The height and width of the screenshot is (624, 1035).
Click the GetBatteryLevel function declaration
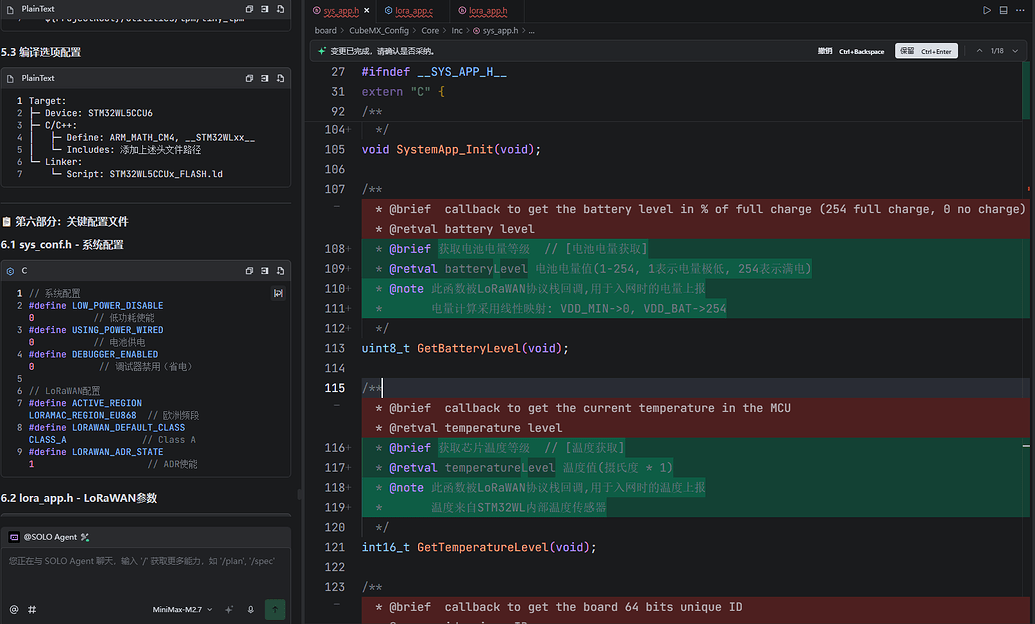click(x=465, y=349)
